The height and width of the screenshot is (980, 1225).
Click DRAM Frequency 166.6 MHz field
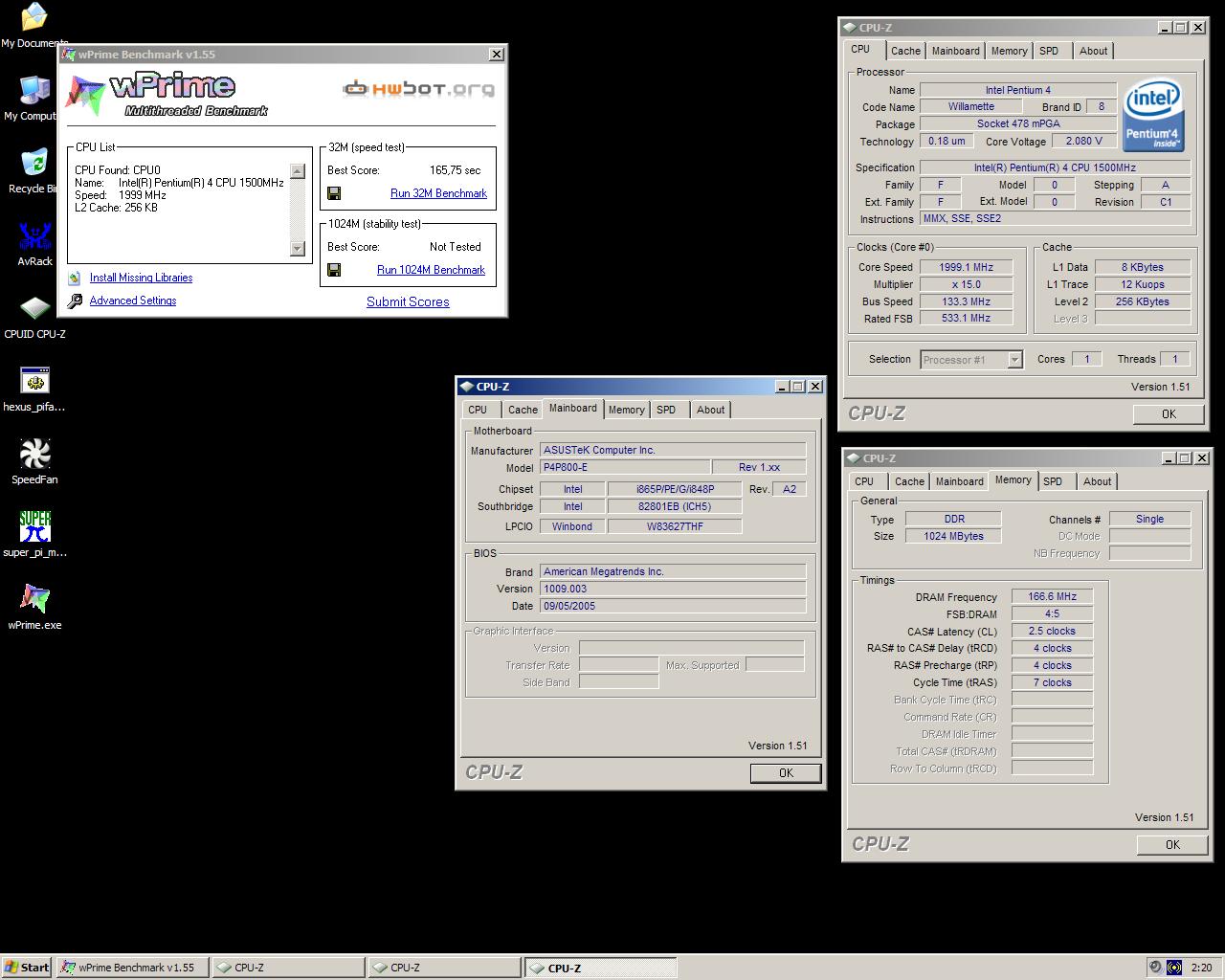(1052, 597)
